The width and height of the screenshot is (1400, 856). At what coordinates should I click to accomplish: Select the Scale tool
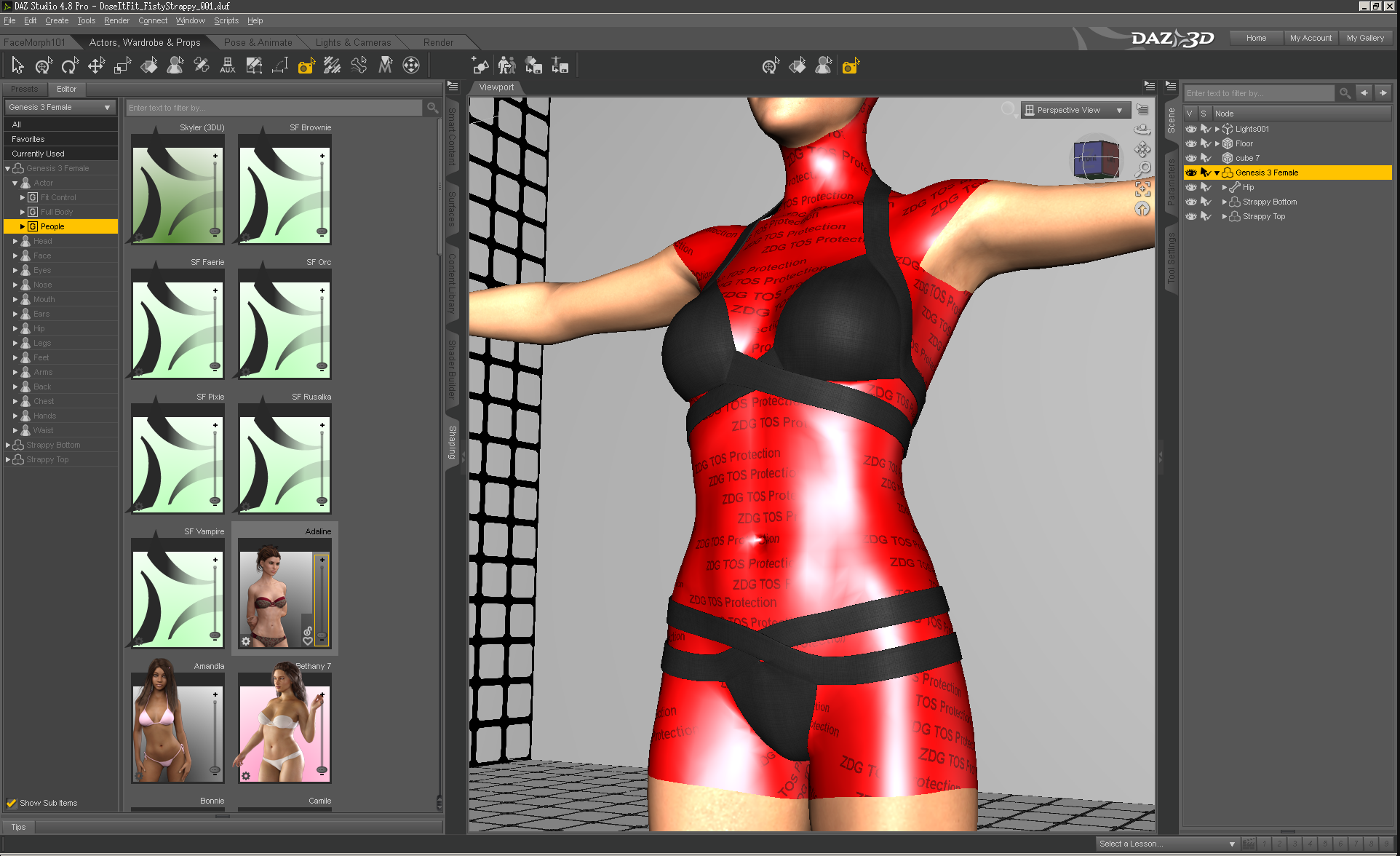coord(122,66)
